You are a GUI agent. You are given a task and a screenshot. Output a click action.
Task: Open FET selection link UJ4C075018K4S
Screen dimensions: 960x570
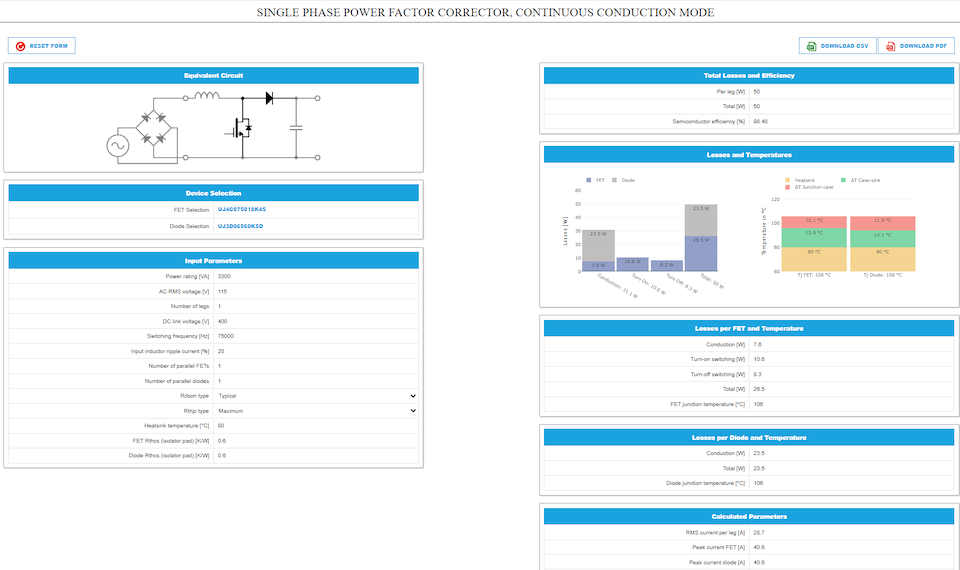242,209
